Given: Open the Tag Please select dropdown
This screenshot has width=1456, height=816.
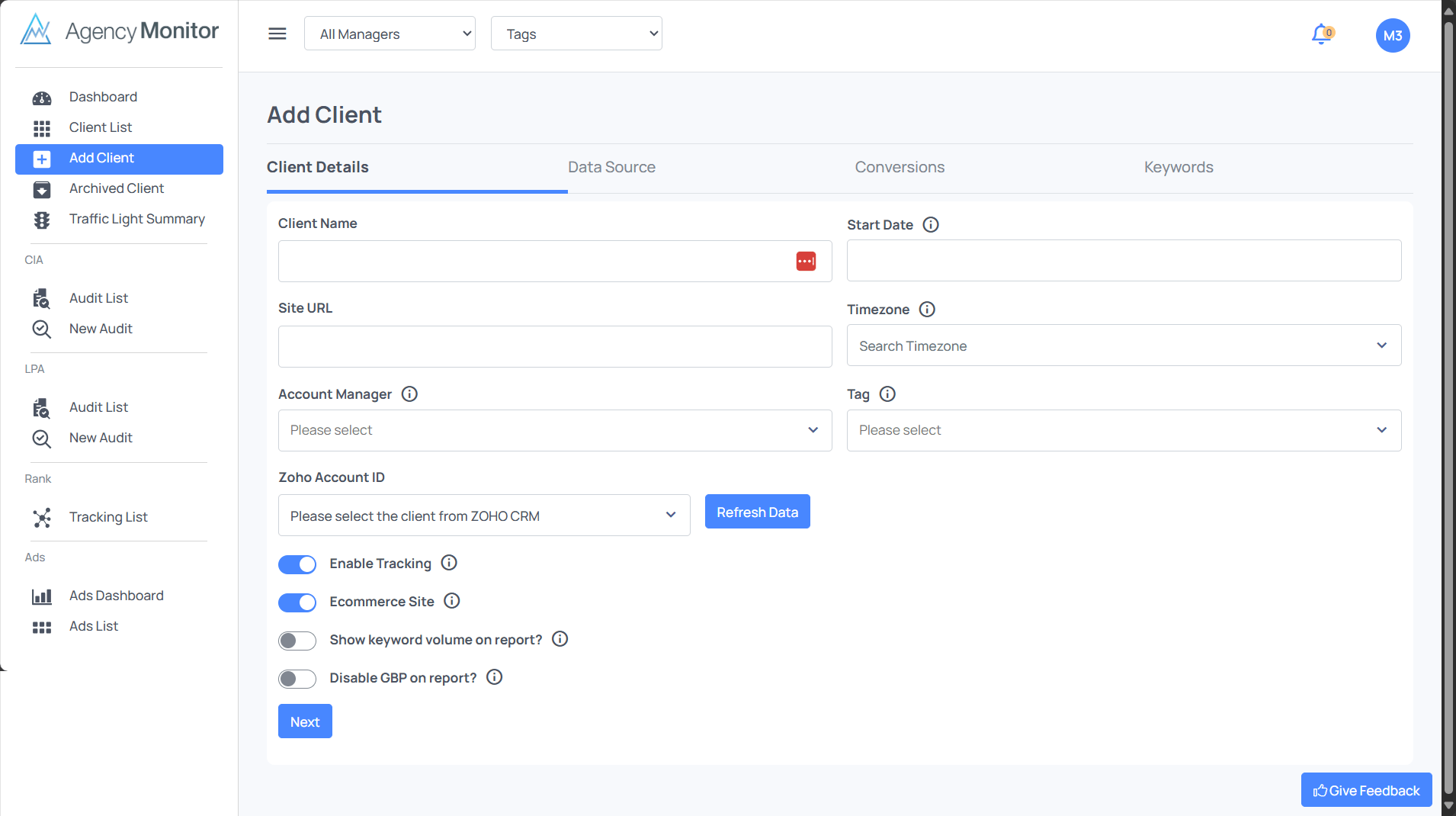Looking at the screenshot, I should point(1124,430).
